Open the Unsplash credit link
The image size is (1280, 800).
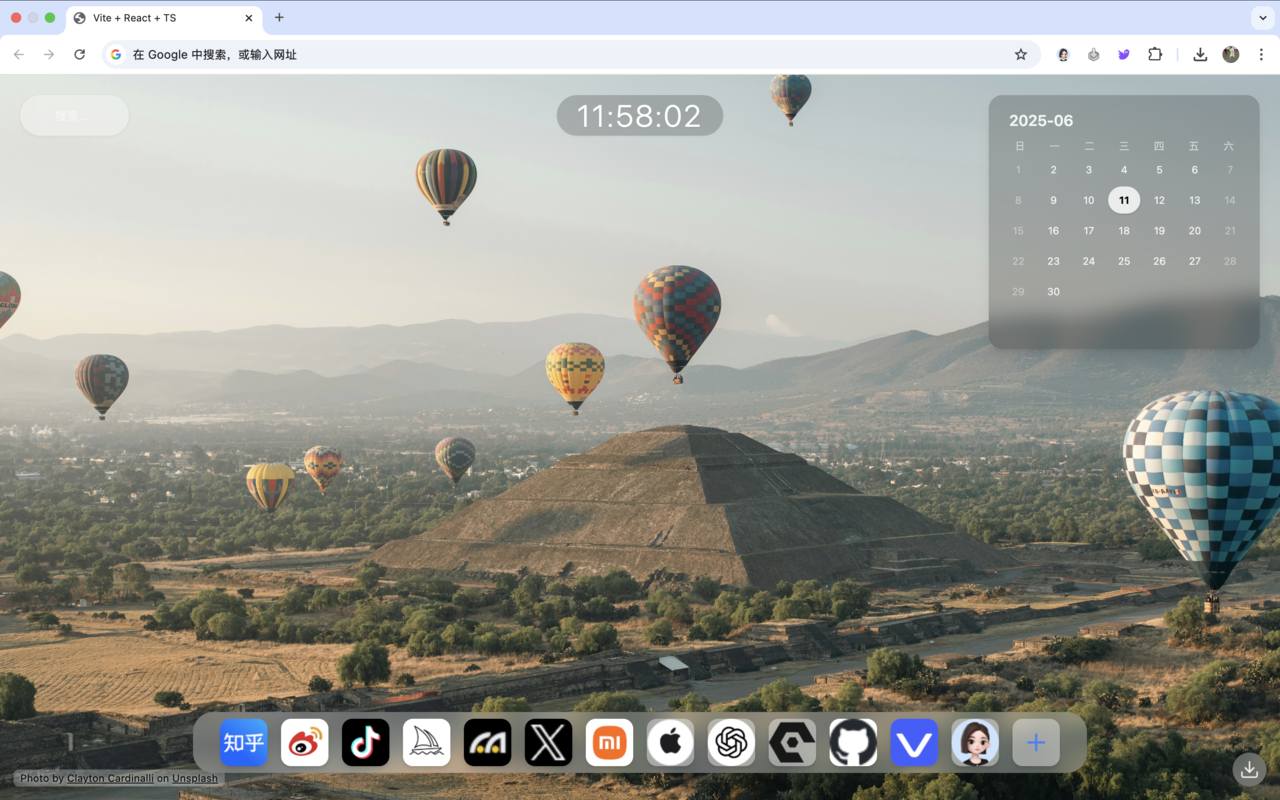[195, 778]
